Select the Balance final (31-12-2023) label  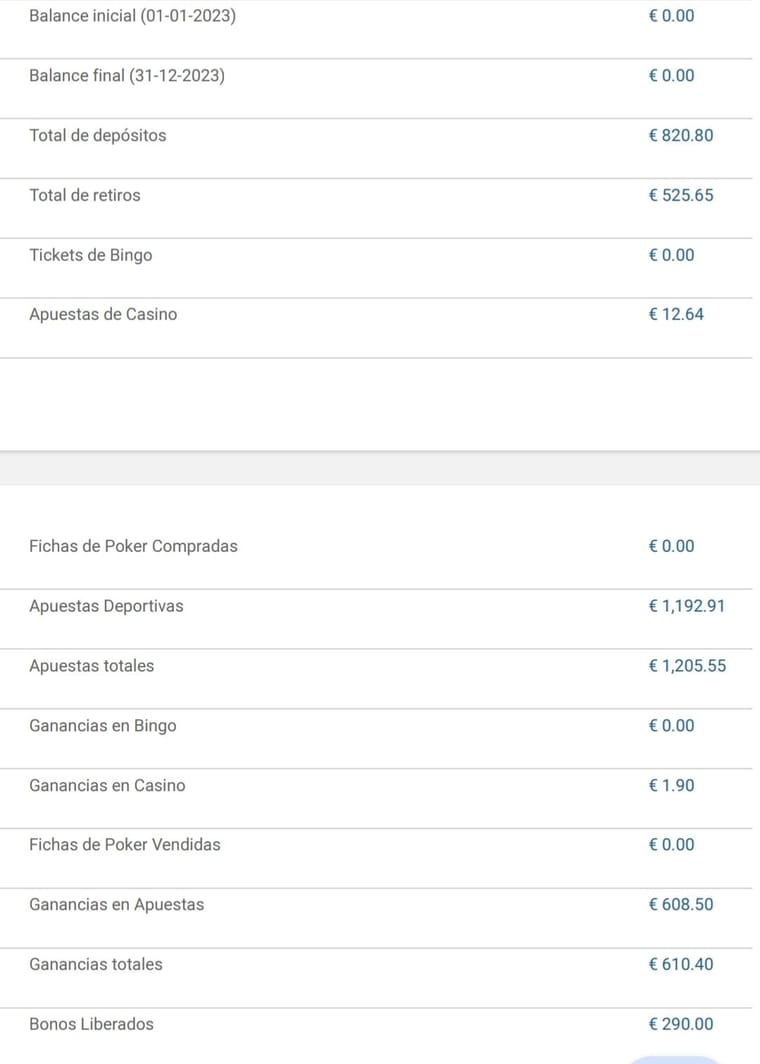click(x=127, y=75)
